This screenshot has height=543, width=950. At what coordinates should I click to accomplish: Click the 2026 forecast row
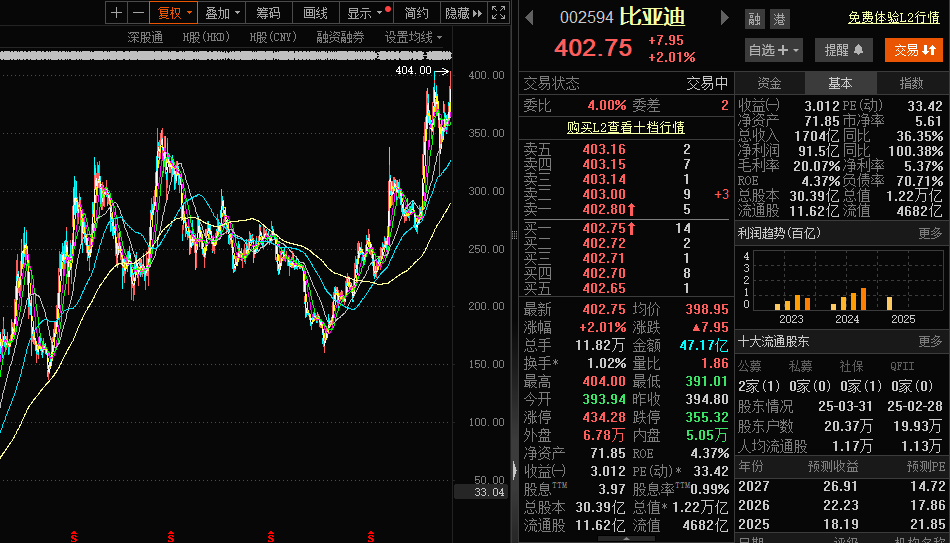(x=842, y=505)
